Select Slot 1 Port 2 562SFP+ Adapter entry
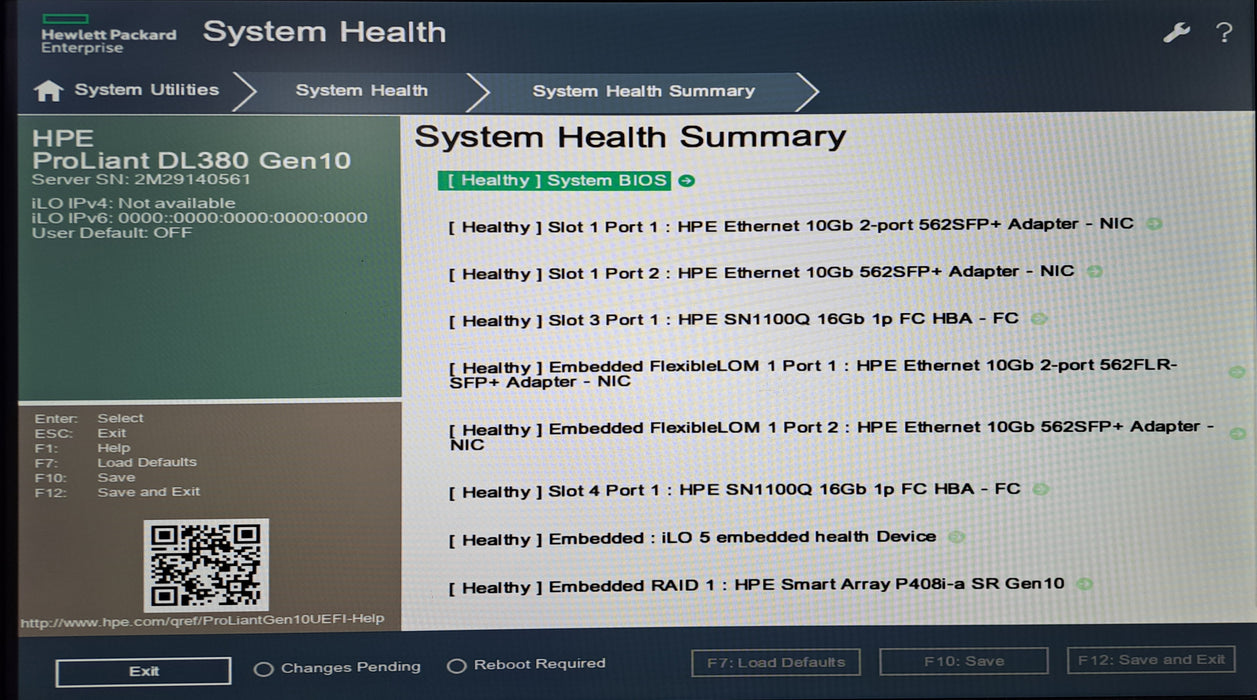The width and height of the screenshot is (1257, 700). (761, 272)
